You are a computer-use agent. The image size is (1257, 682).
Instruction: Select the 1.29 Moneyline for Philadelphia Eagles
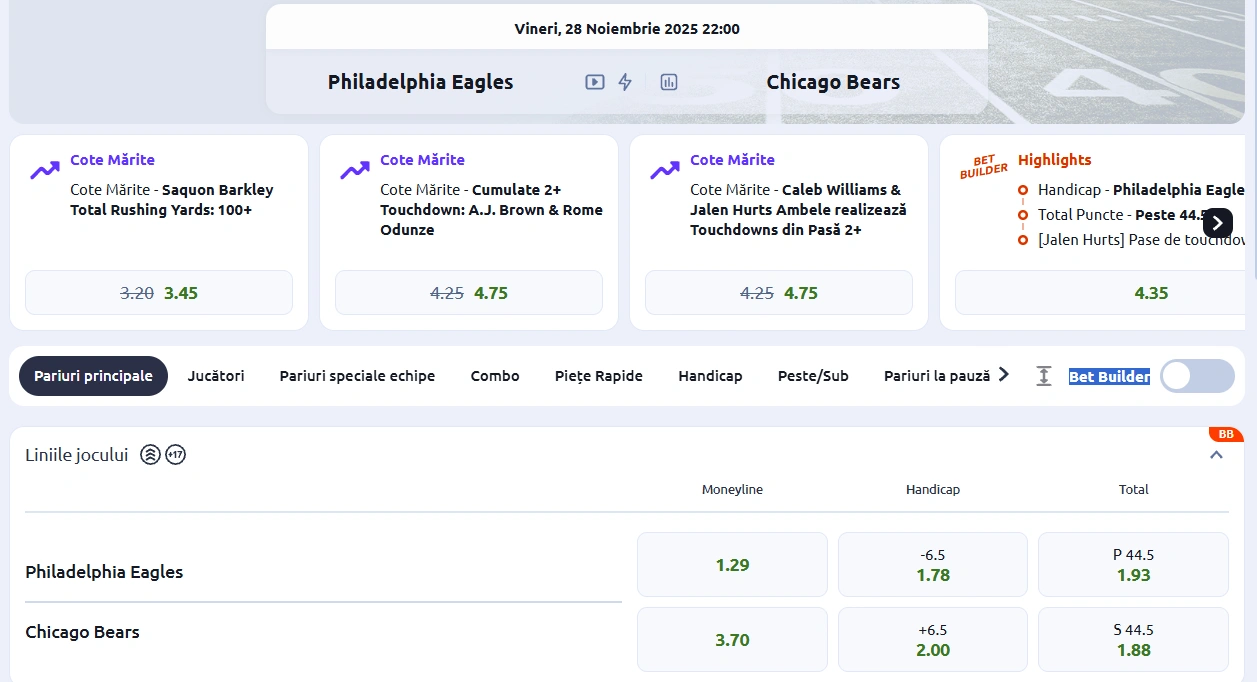click(x=731, y=564)
